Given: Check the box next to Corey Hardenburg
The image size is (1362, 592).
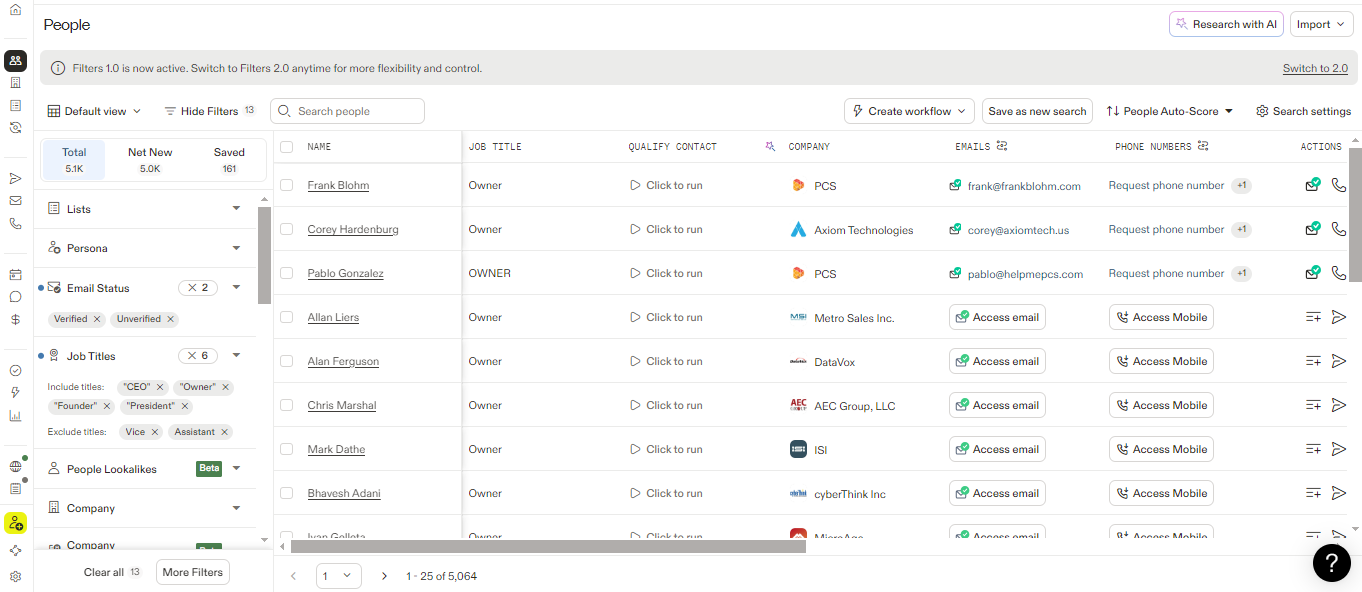Looking at the screenshot, I should click(287, 229).
